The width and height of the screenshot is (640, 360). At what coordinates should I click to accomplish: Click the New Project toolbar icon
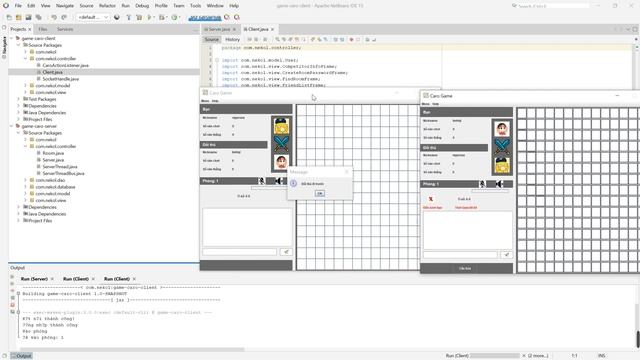point(19,18)
